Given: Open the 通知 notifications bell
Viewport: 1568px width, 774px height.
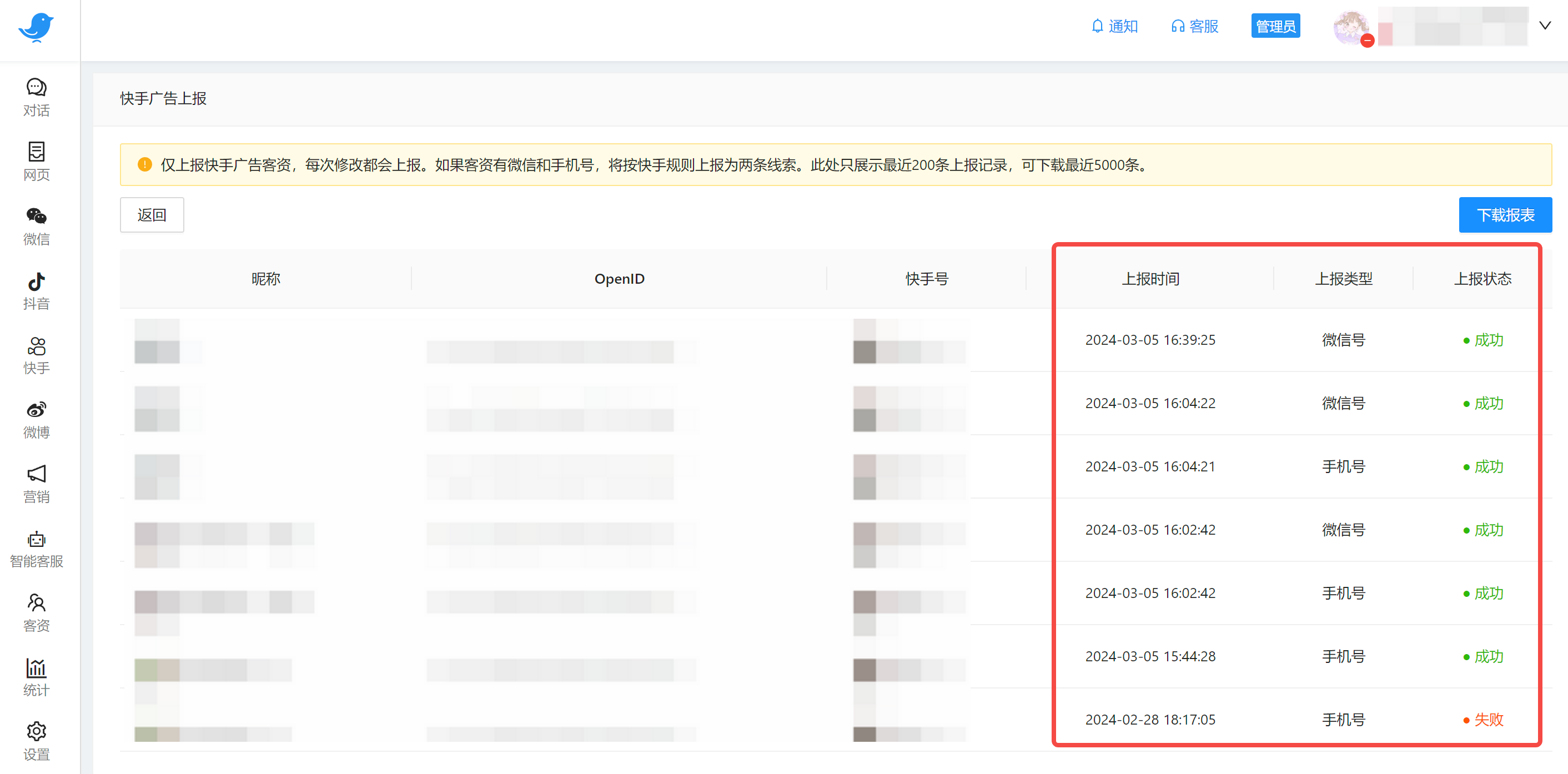Looking at the screenshot, I should pyautogui.click(x=1114, y=26).
